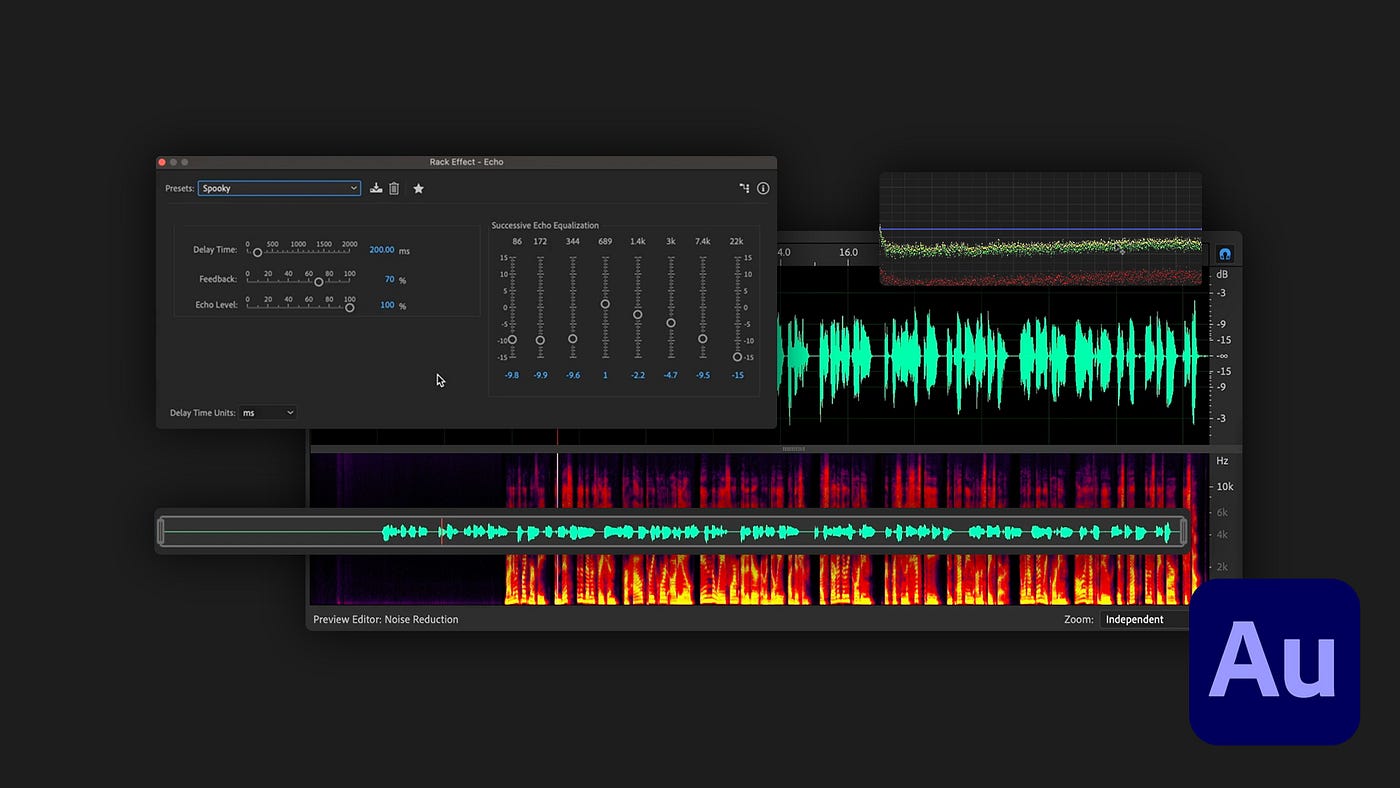Click the -15 value under 22k band
The width and height of the screenshot is (1400, 788).
point(737,375)
